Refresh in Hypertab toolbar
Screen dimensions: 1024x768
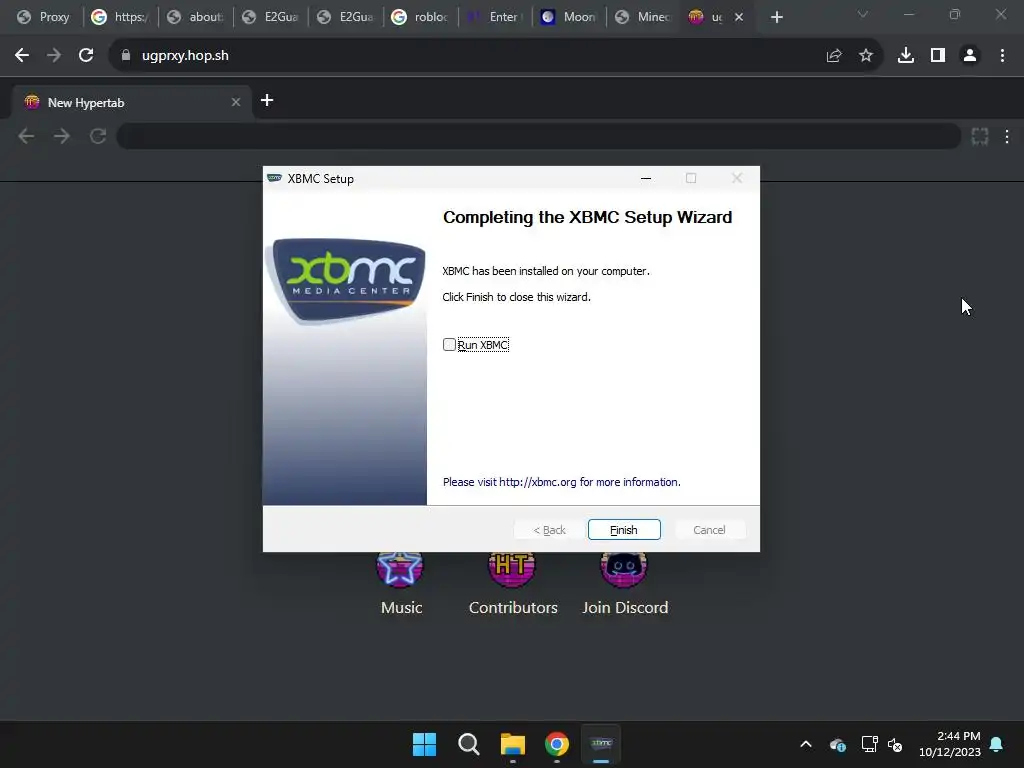pyautogui.click(x=98, y=136)
